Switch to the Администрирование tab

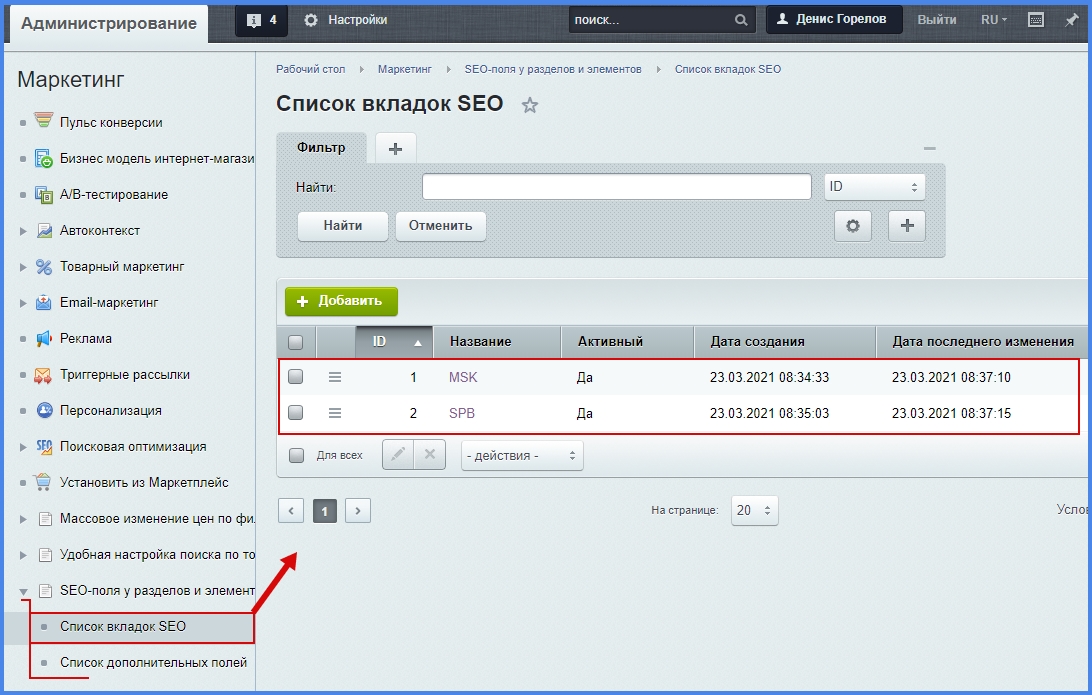coord(109,23)
